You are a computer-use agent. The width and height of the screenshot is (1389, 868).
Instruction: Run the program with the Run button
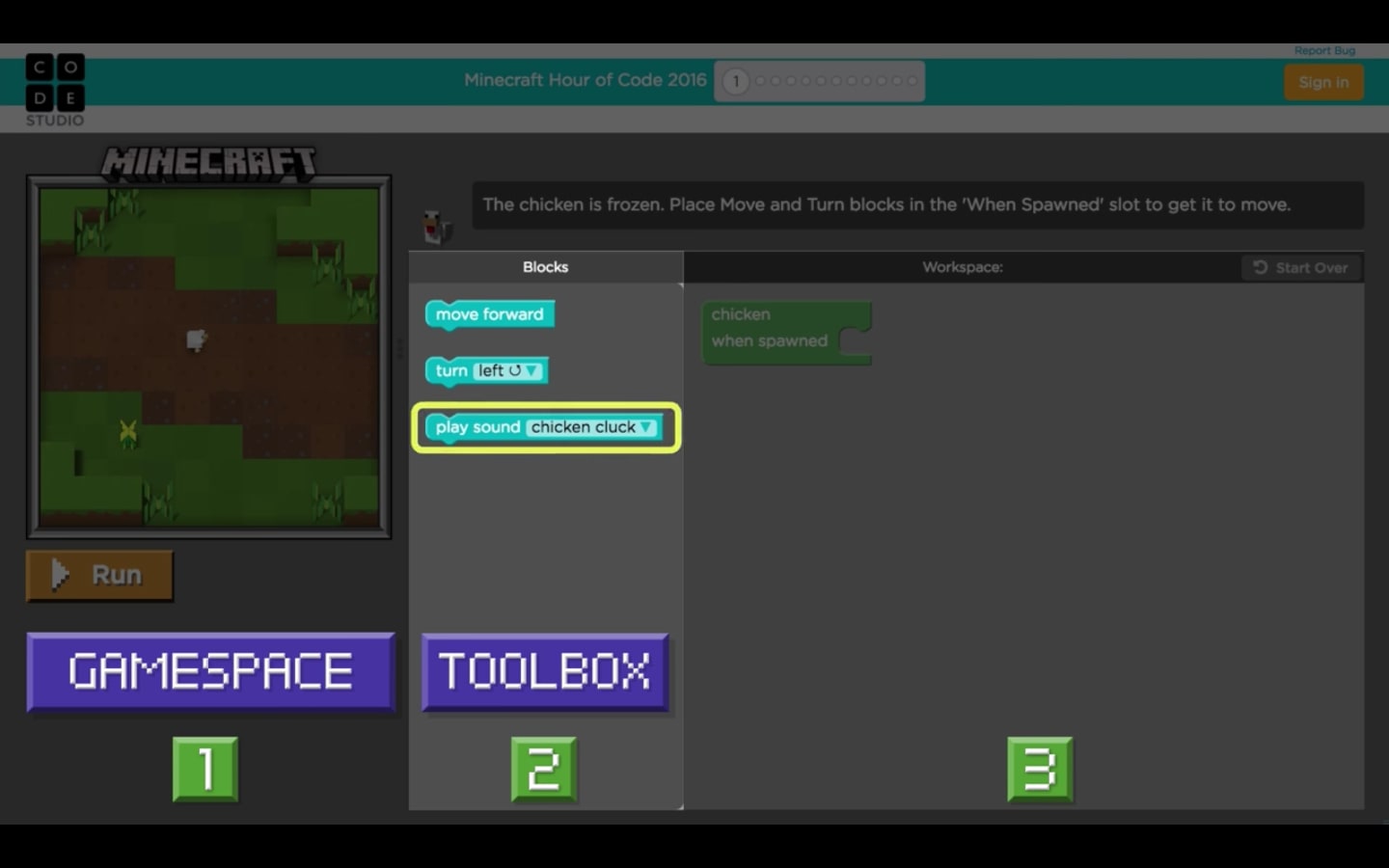pyautogui.click(x=99, y=576)
